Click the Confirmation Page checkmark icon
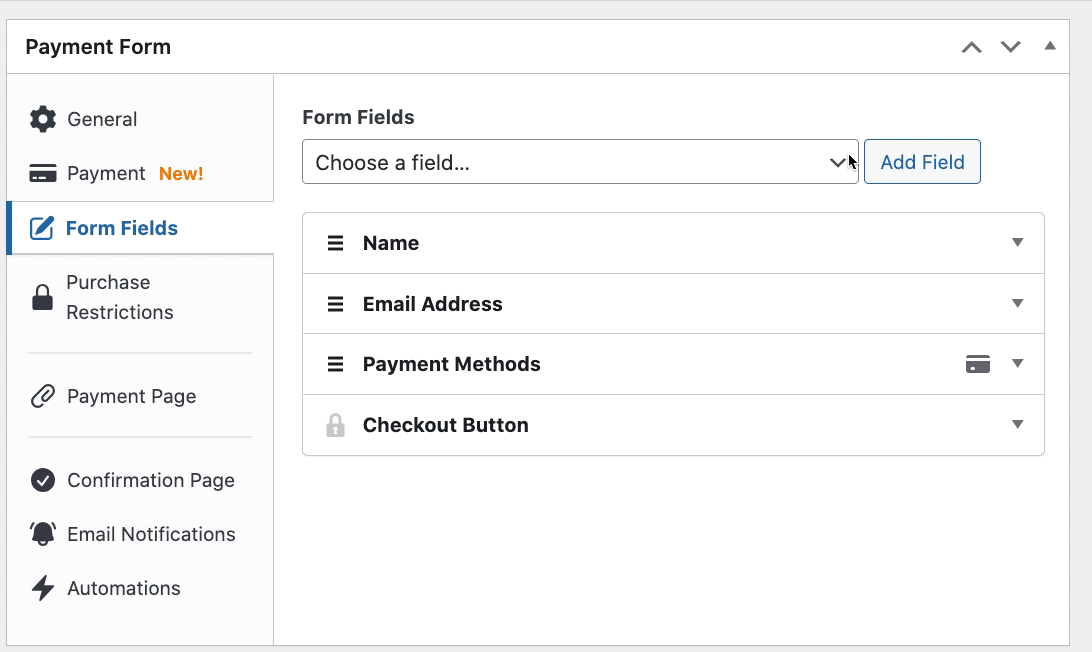The height and width of the screenshot is (652, 1092). [43, 480]
